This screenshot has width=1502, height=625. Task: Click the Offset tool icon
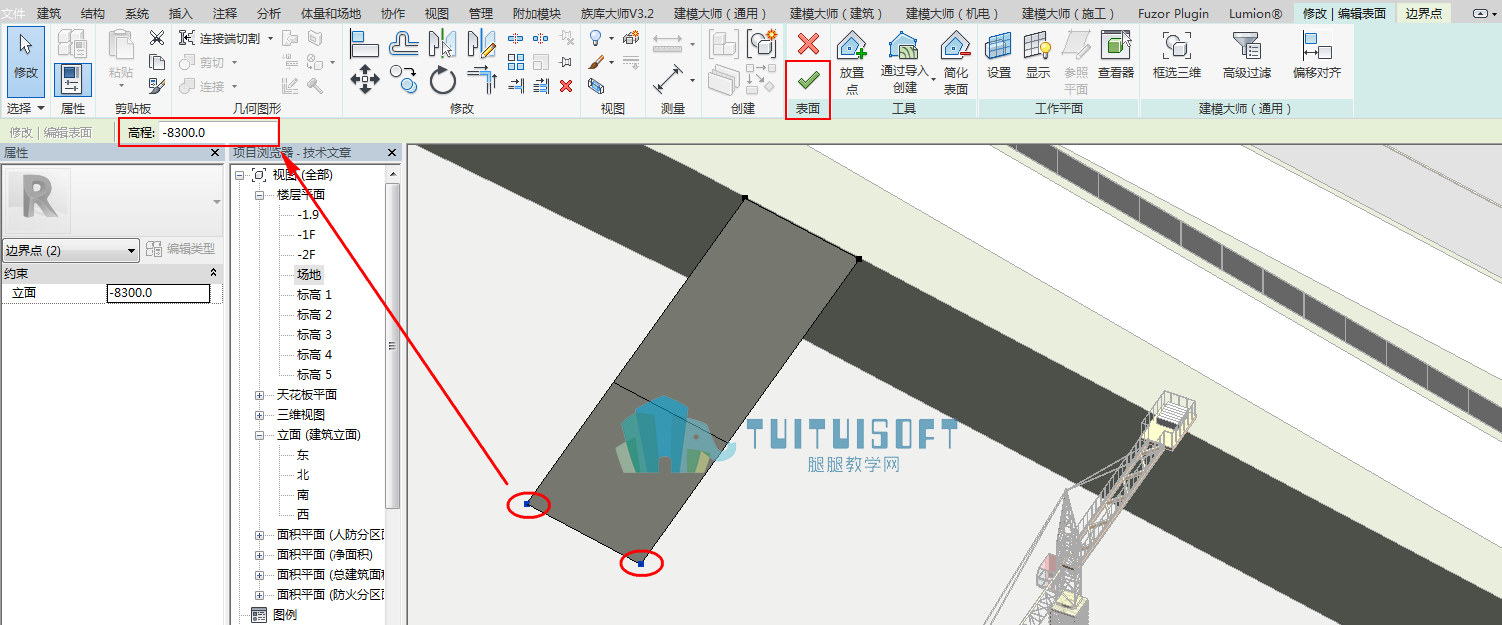point(404,43)
